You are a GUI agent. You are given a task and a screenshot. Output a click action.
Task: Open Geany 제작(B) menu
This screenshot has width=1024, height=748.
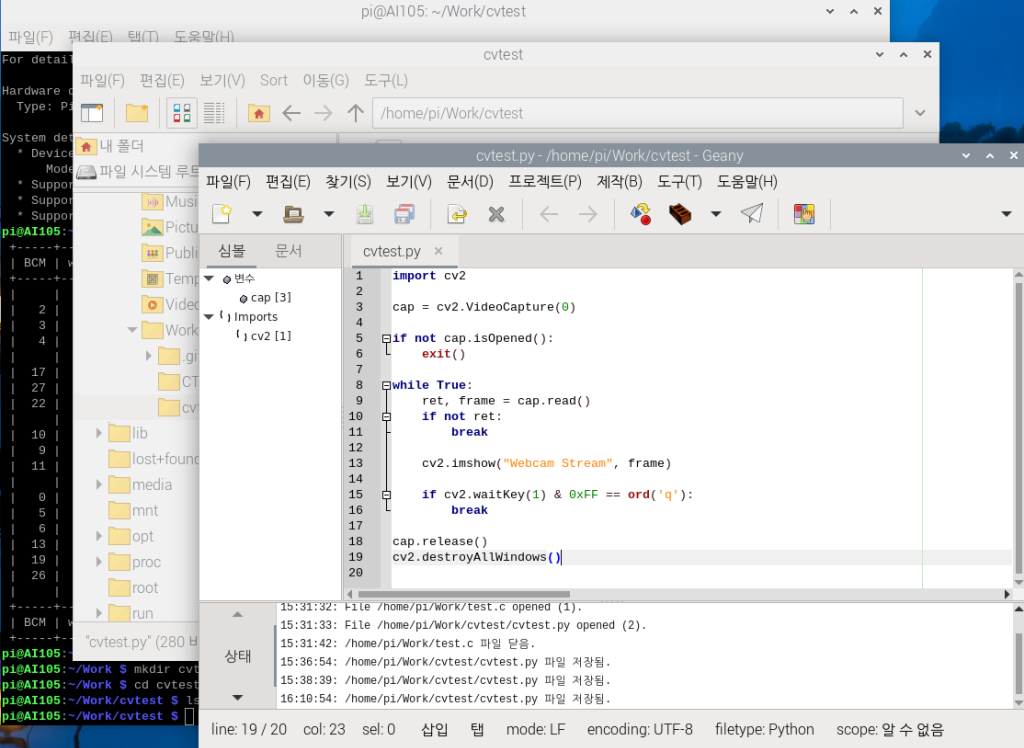click(x=619, y=182)
